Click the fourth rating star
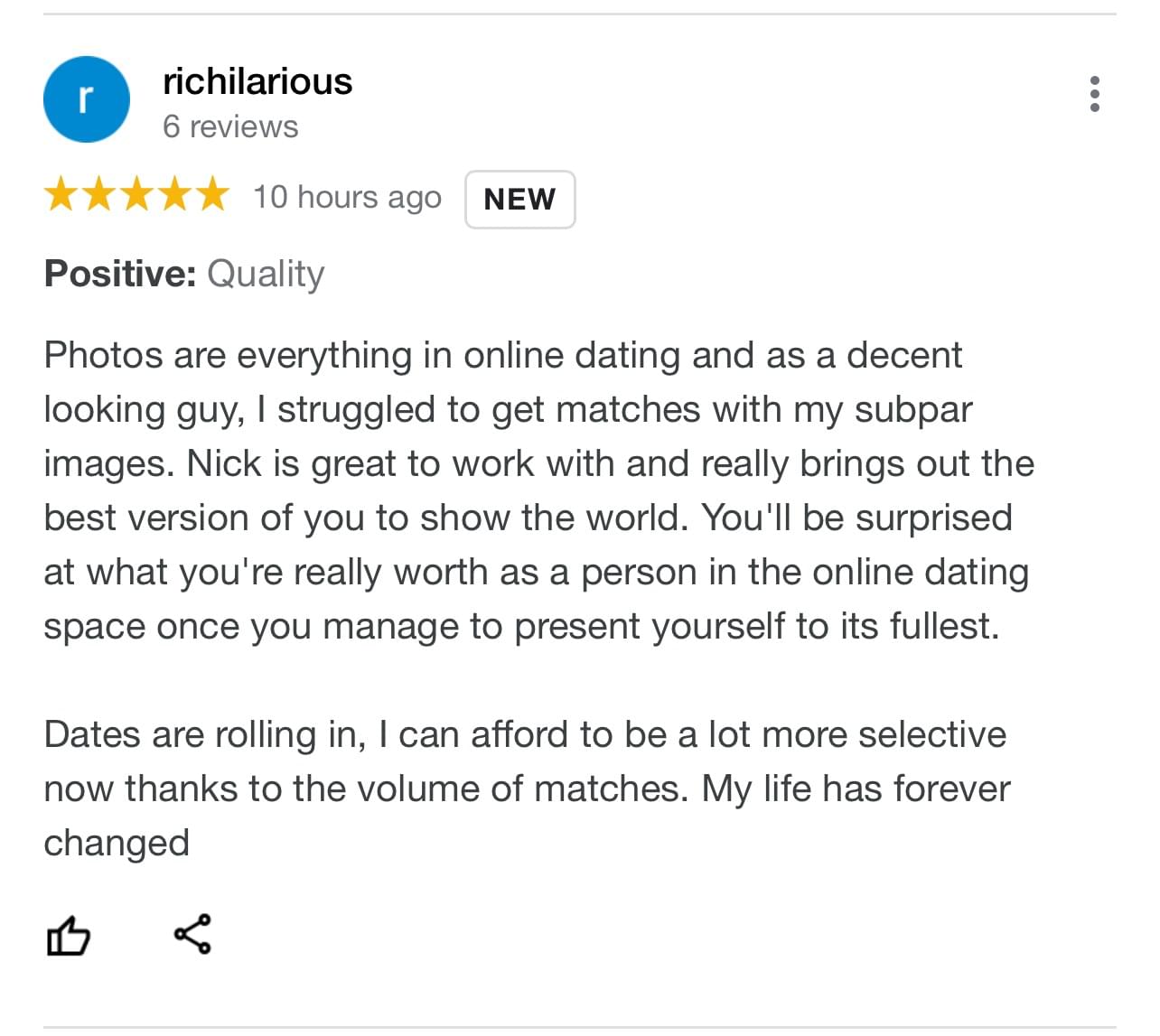 [x=175, y=195]
